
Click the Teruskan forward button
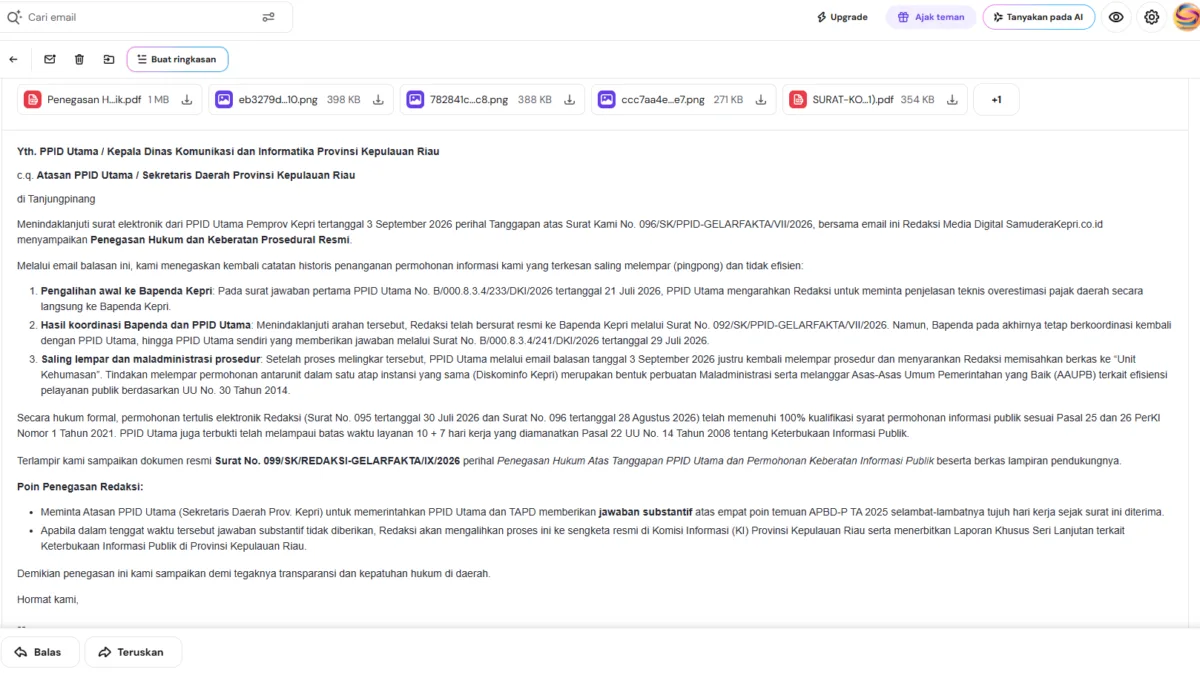pyautogui.click(x=133, y=652)
